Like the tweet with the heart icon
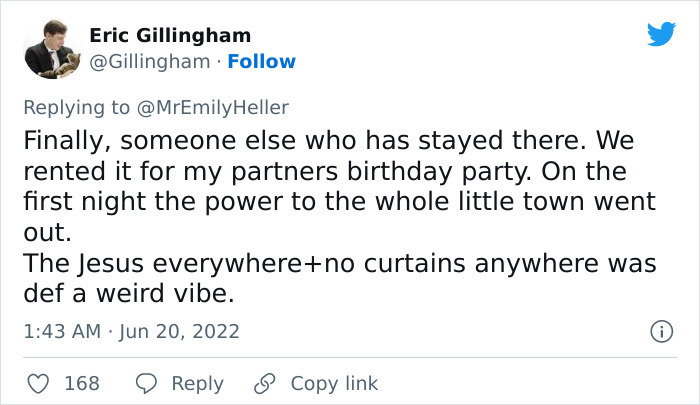700x405 pixels. click(x=37, y=383)
